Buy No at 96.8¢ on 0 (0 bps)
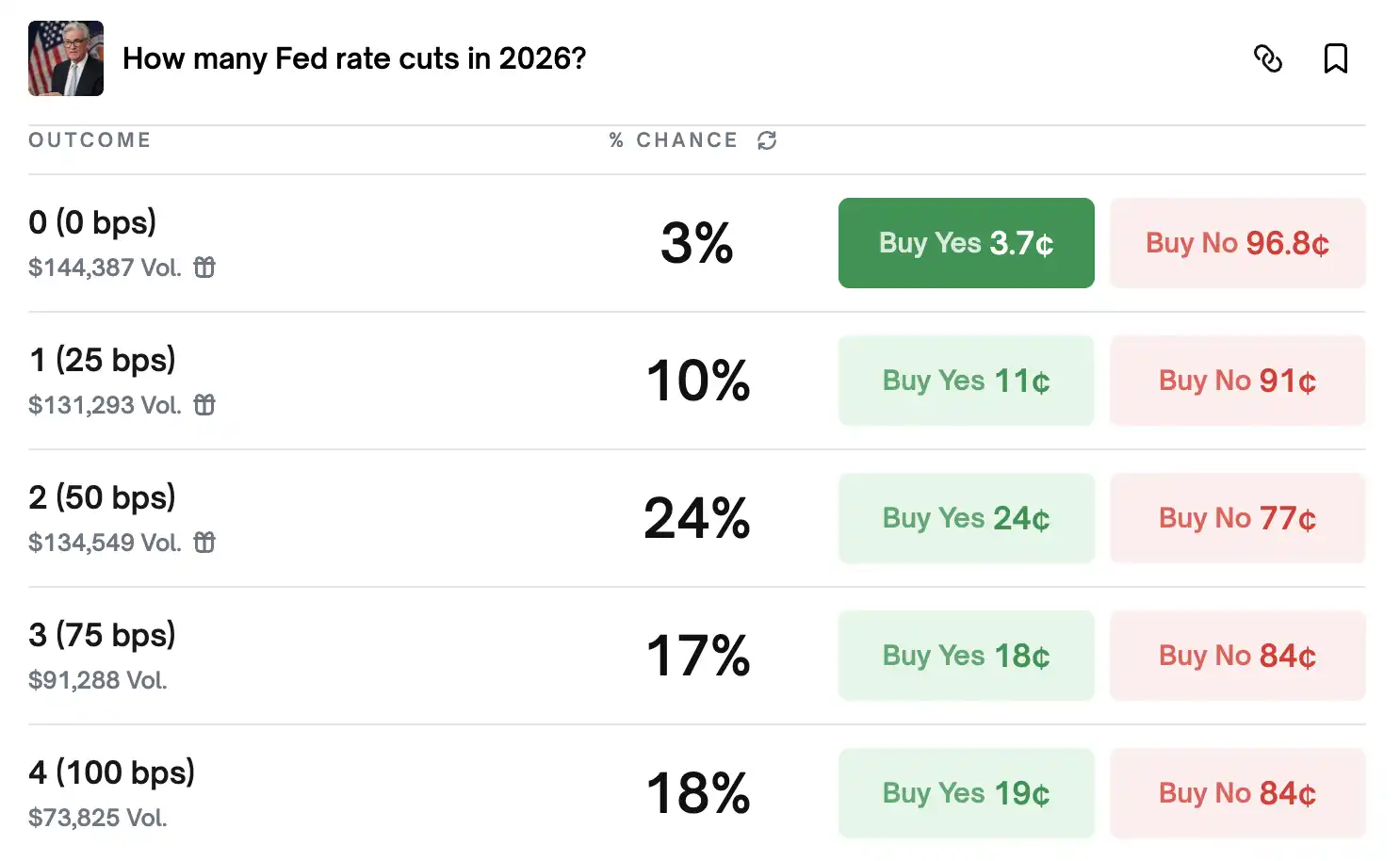The height and width of the screenshot is (861, 1400). click(x=1237, y=243)
